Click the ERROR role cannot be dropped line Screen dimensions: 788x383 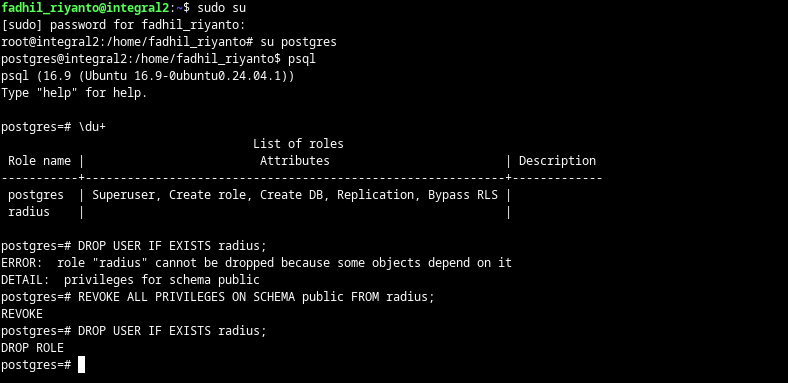[x=256, y=263]
